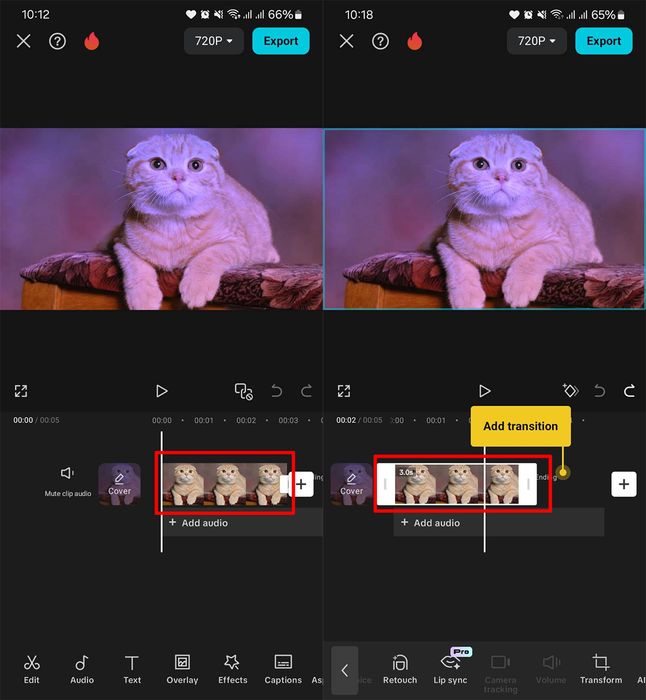
Task: Tap the flame icon in the right screenshot
Action: (414, 41)
